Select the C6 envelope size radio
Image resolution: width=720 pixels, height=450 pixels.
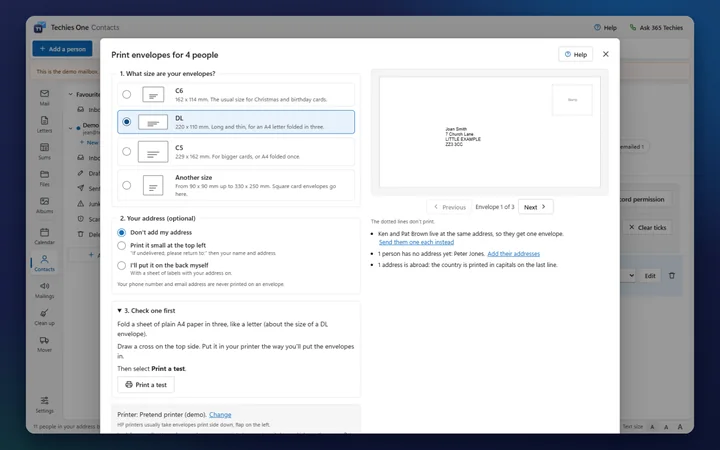point(126,94)
